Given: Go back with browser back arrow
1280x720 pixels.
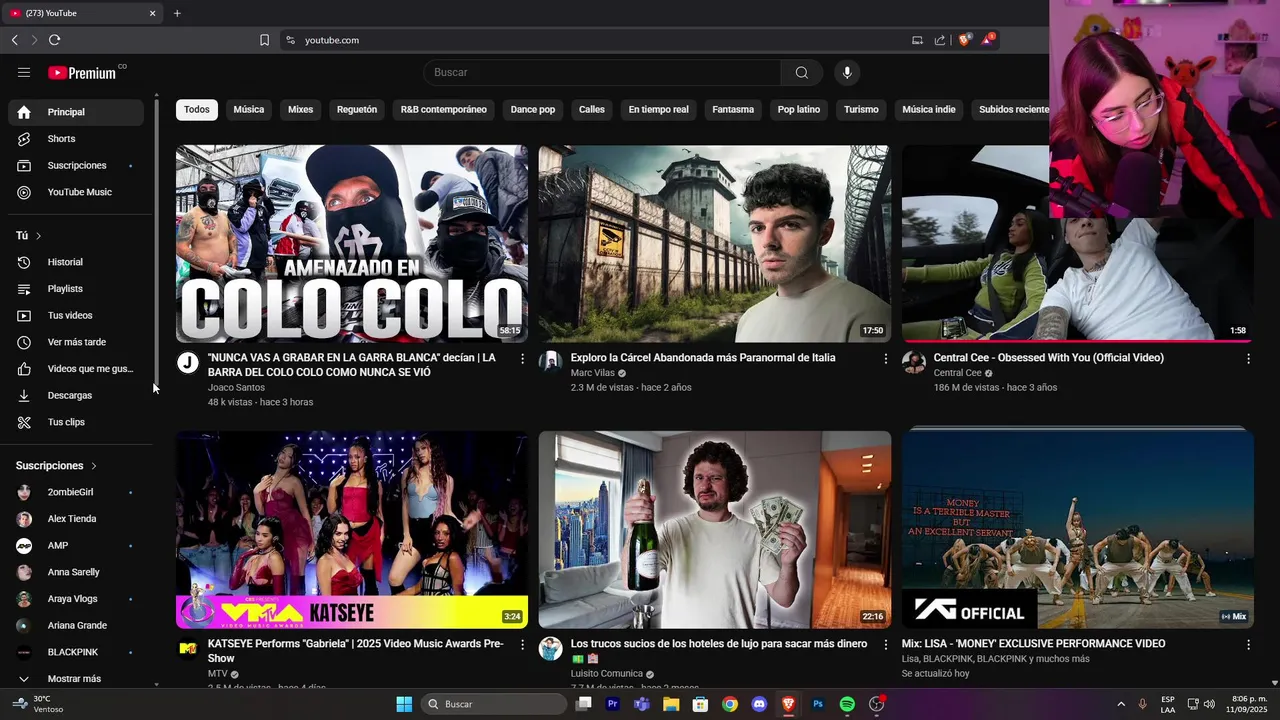Looking at the screenshot, I should tap(14, 40).
